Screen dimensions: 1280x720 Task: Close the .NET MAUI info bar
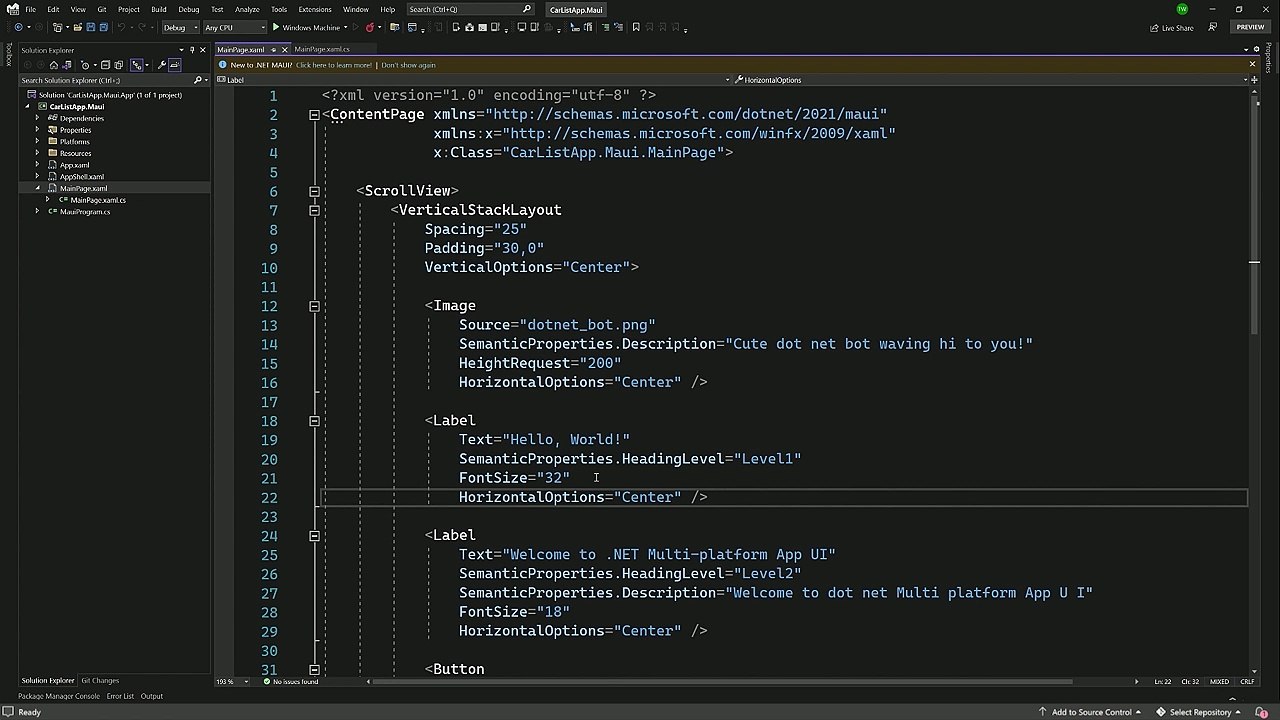(x=1252, y=65)
